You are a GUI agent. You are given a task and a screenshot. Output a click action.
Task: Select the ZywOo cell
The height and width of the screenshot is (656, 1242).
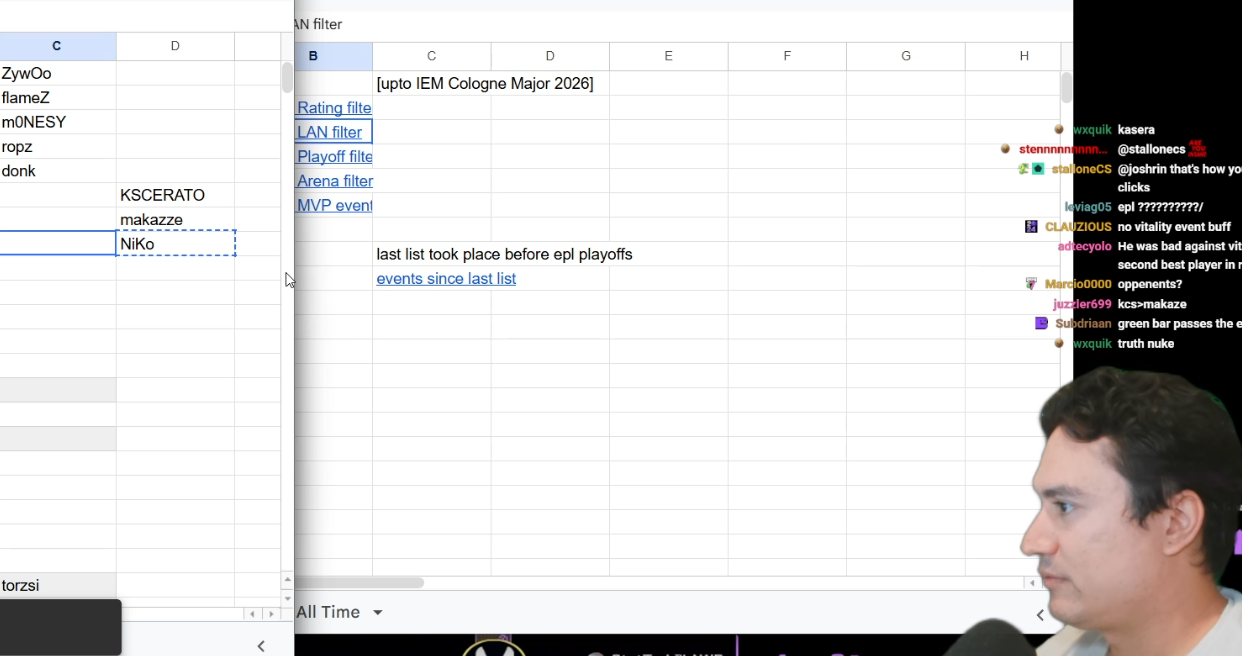[x=58, y=73]
